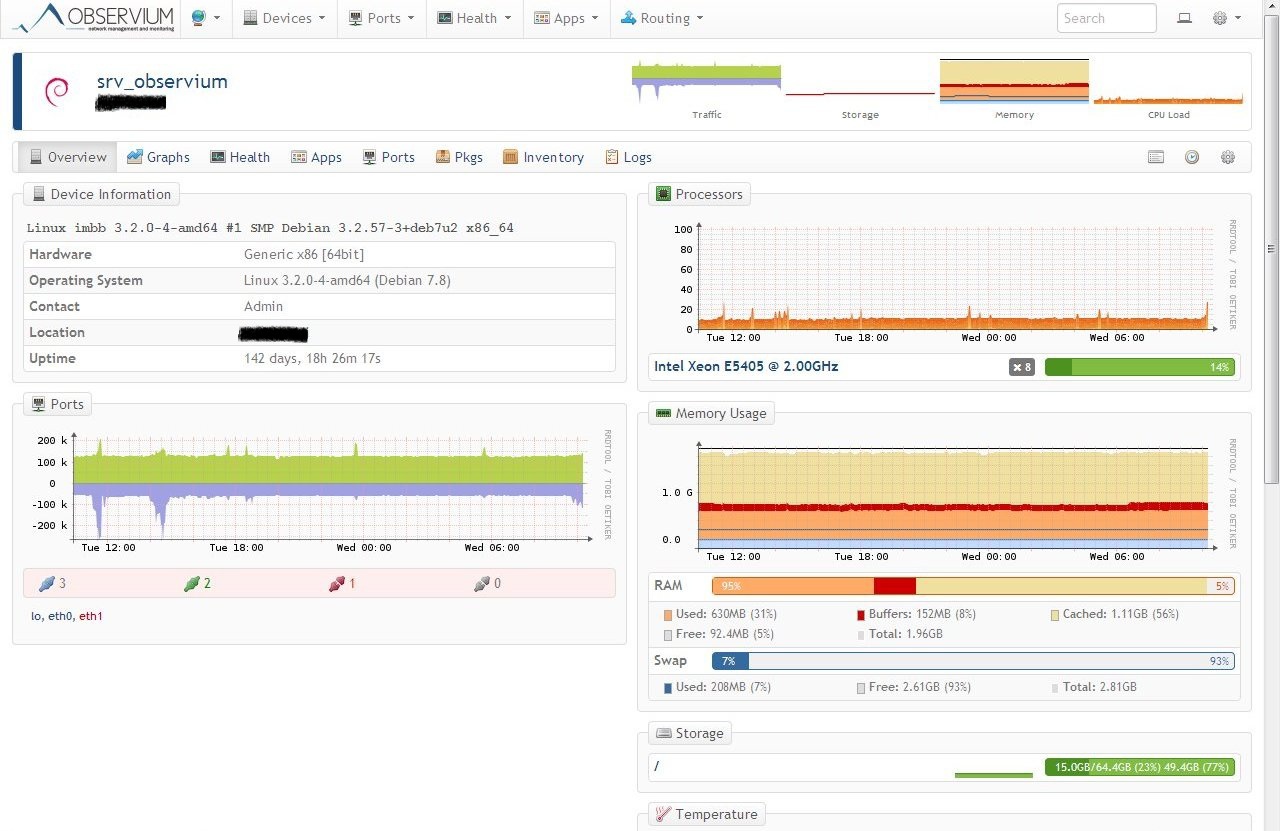Open the Traffic mini graph
This screenshot has height=831, width=1280.
[x=706, y=82]
